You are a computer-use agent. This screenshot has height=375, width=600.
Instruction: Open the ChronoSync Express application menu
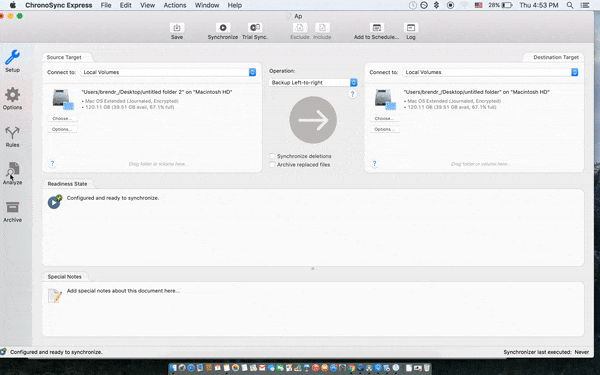point(59,5)
